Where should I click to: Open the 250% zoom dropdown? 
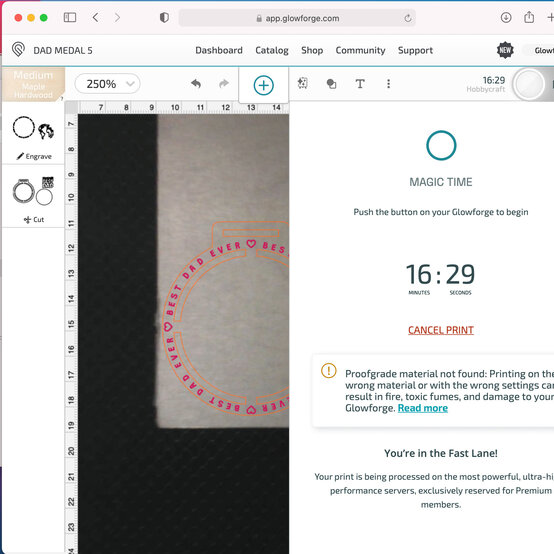coord(107,84)
